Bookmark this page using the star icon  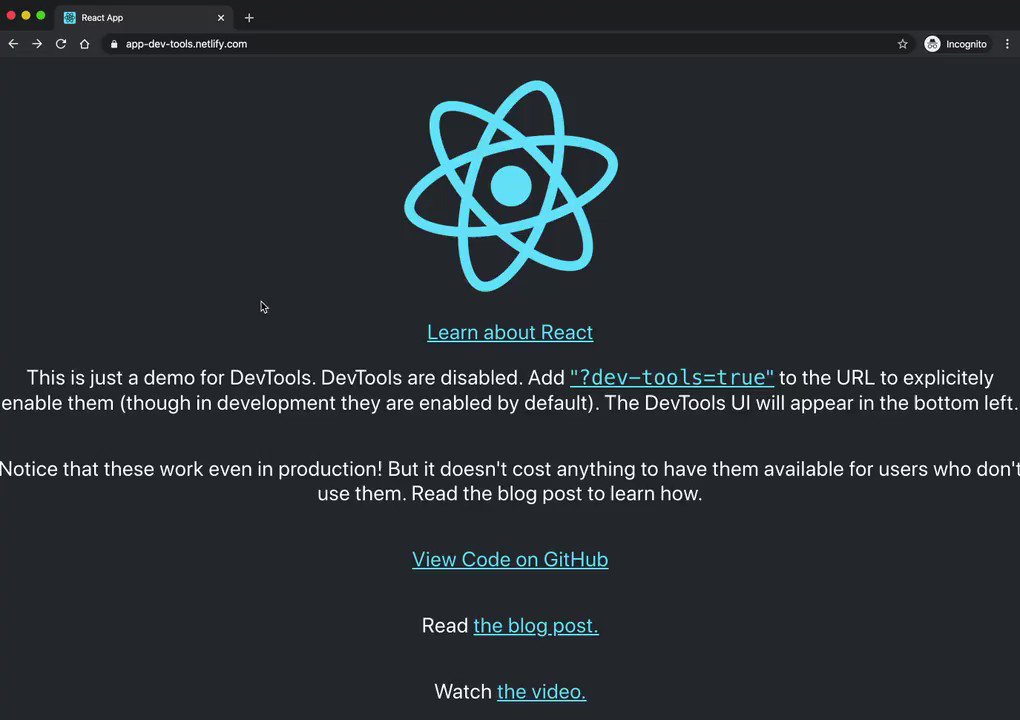tap(902, 44)
